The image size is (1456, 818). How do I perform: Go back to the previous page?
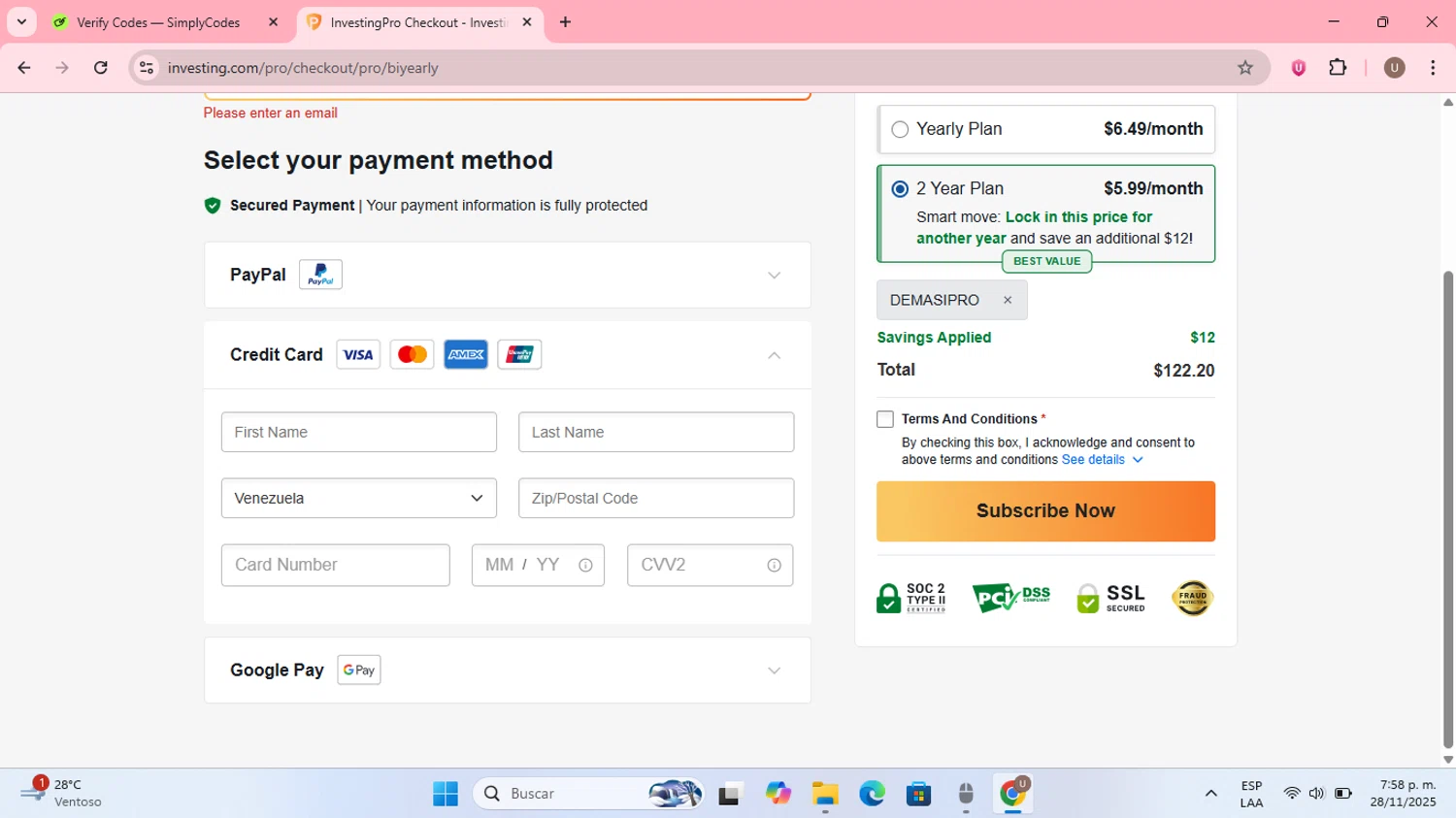click(x=24, y=68)
